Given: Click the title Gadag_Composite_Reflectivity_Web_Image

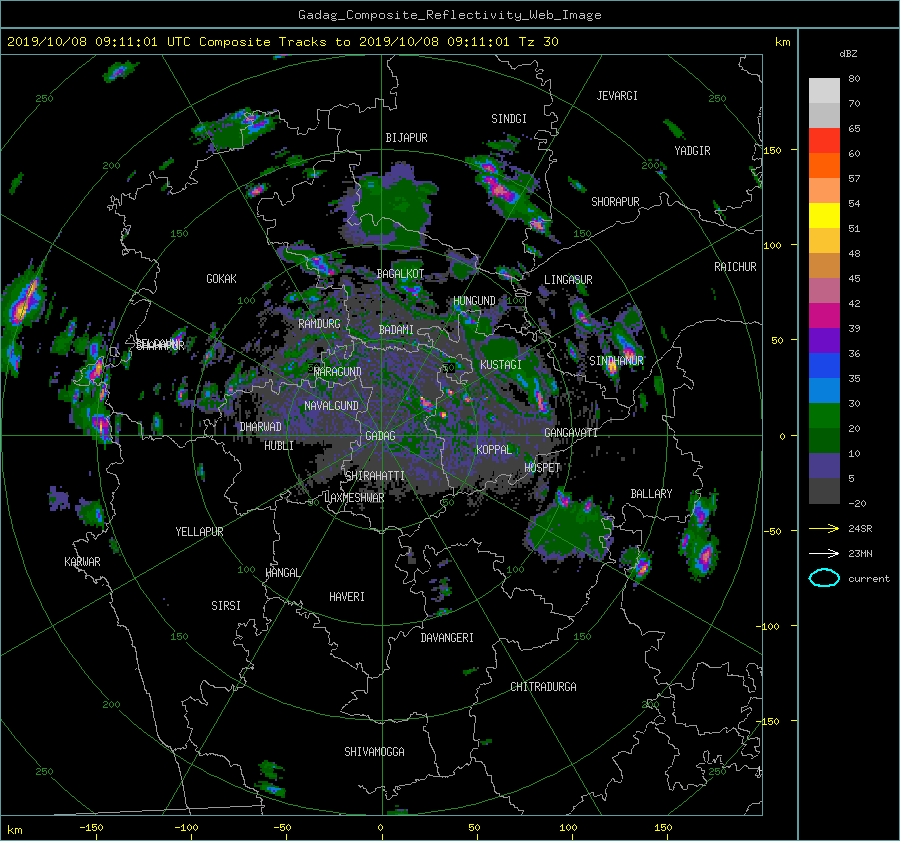Looking at the screenshot, I should 449,15.
